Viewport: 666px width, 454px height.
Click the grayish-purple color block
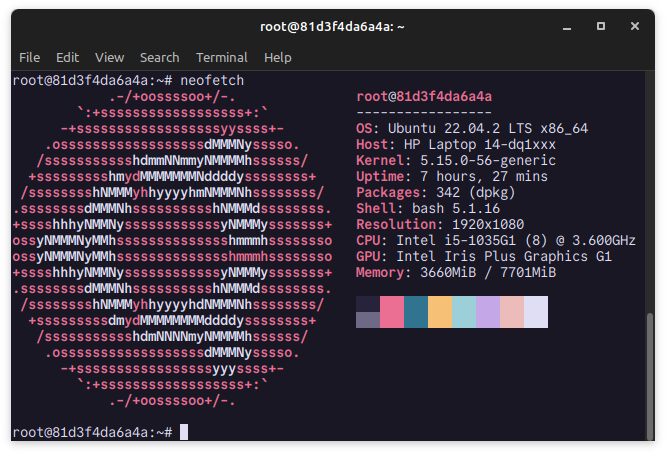tap(368, 320)
